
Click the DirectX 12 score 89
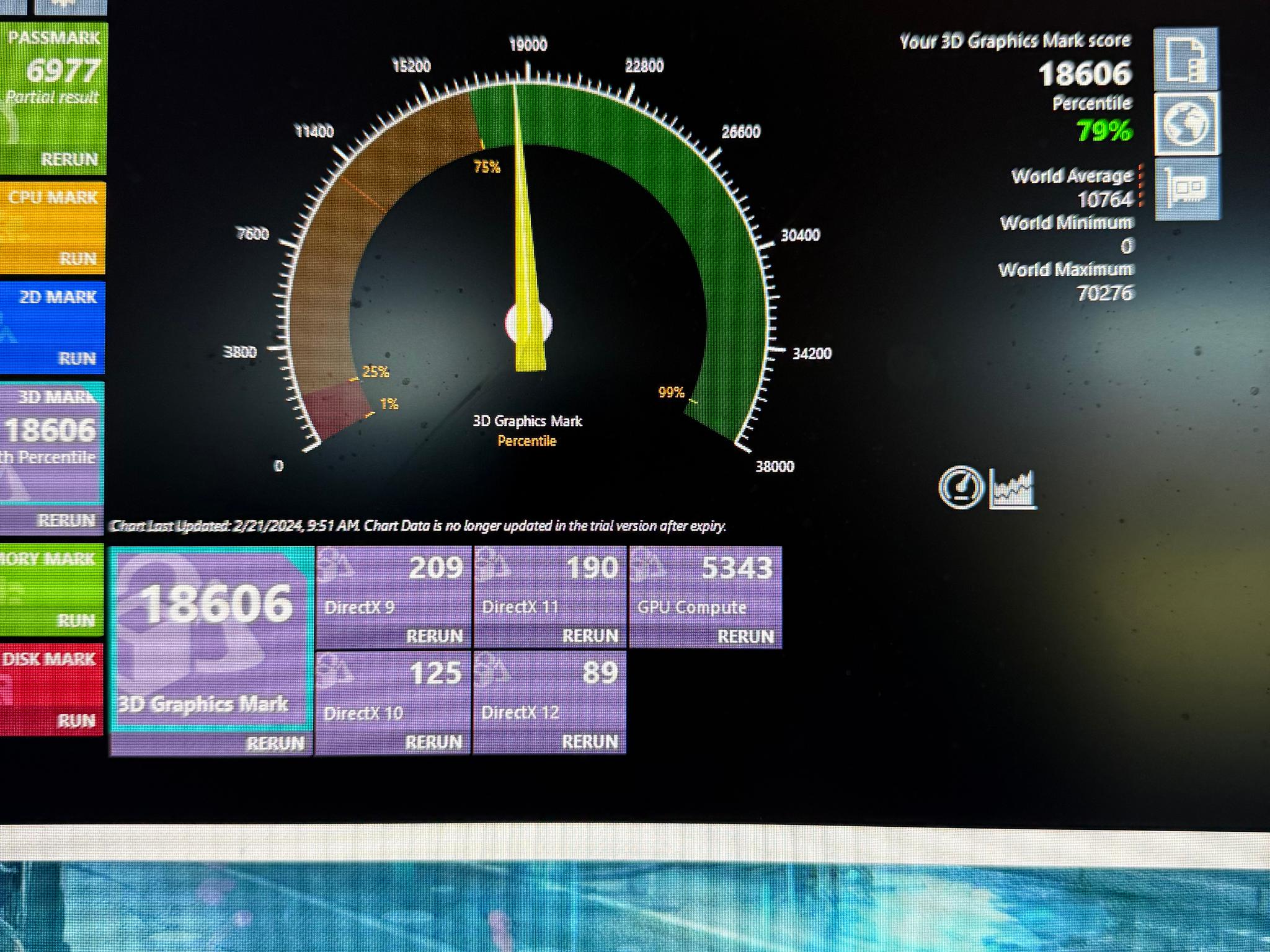coord(600,673)
